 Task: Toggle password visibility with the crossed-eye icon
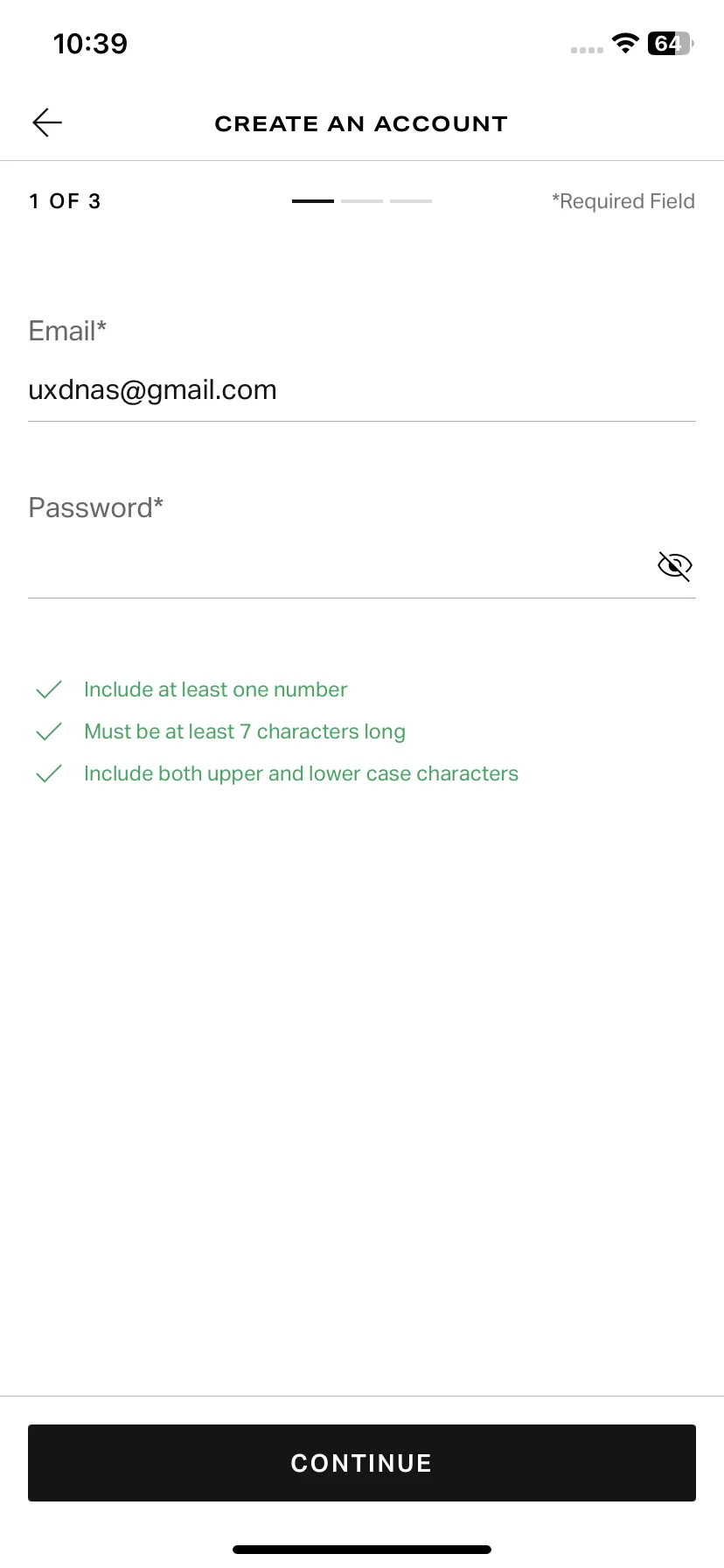click(674, 566)
